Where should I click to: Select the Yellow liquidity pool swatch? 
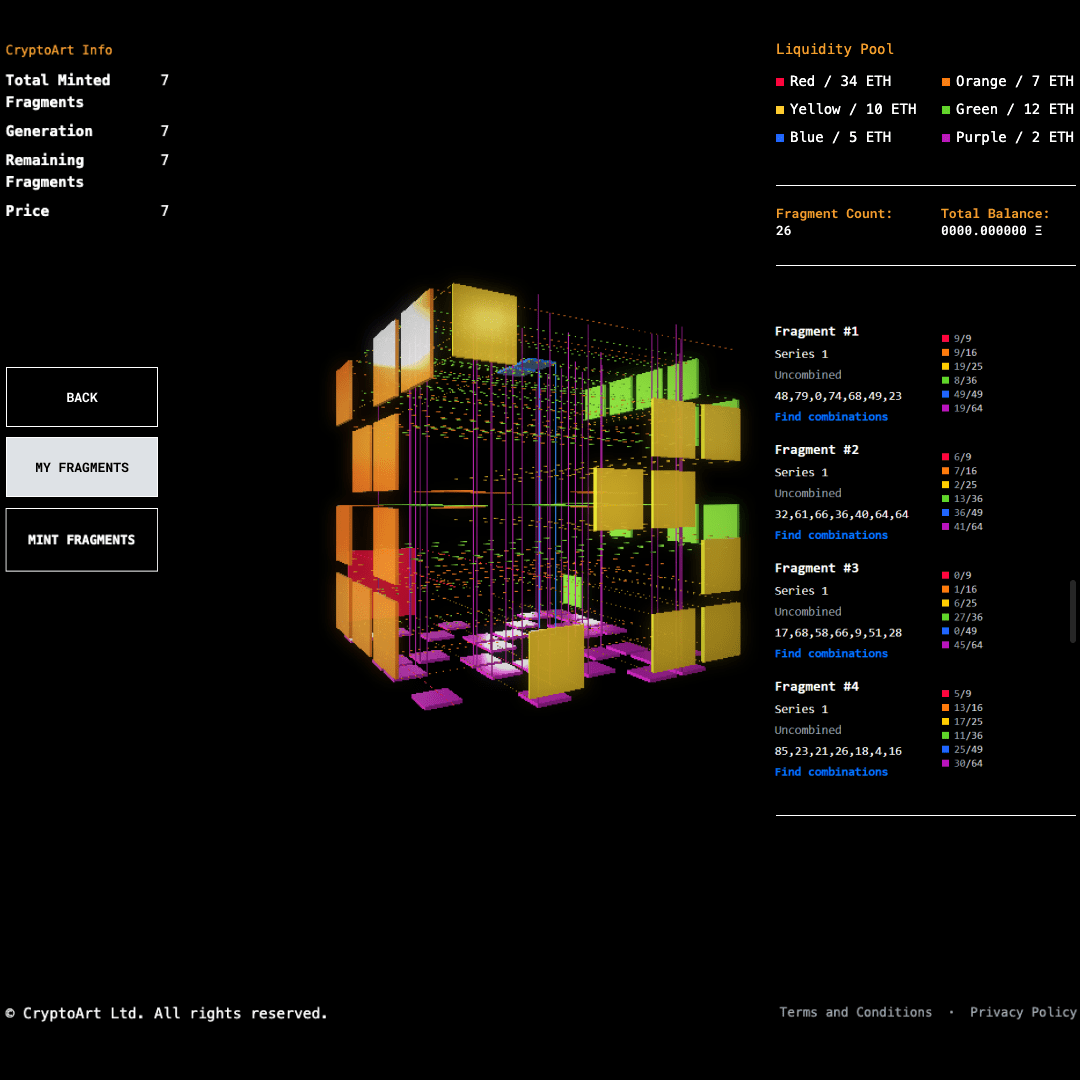point(780,110)
